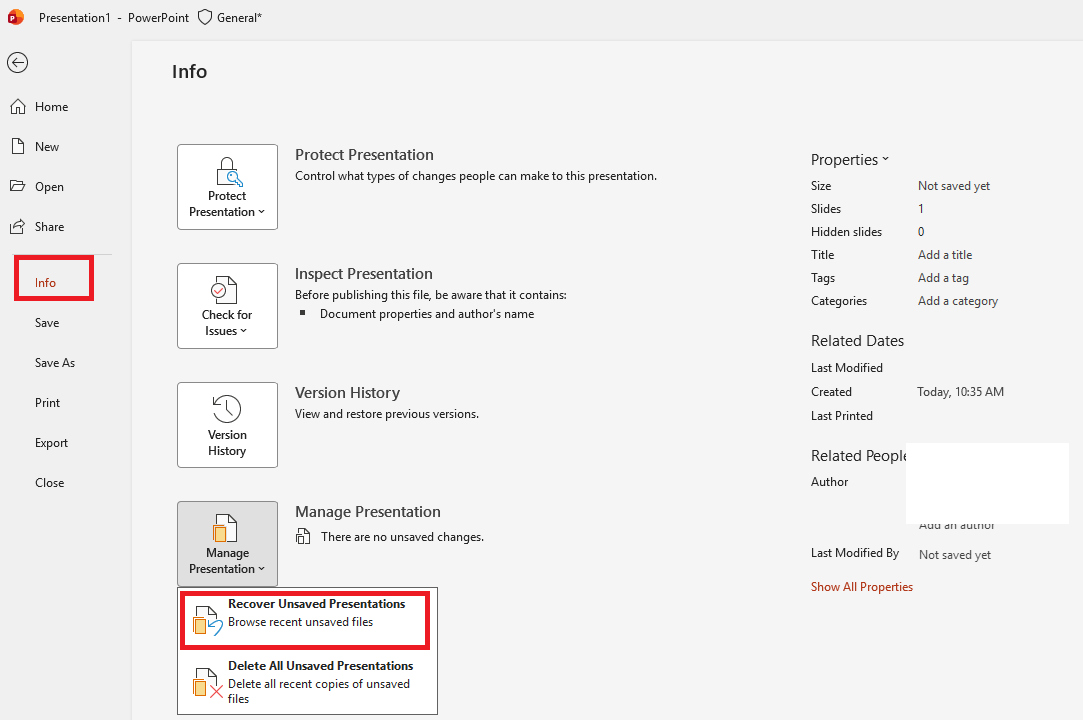Viewport: 1083px width, 720px height.
Task: Select Save As in the sidebar
Action: (55, 363)
